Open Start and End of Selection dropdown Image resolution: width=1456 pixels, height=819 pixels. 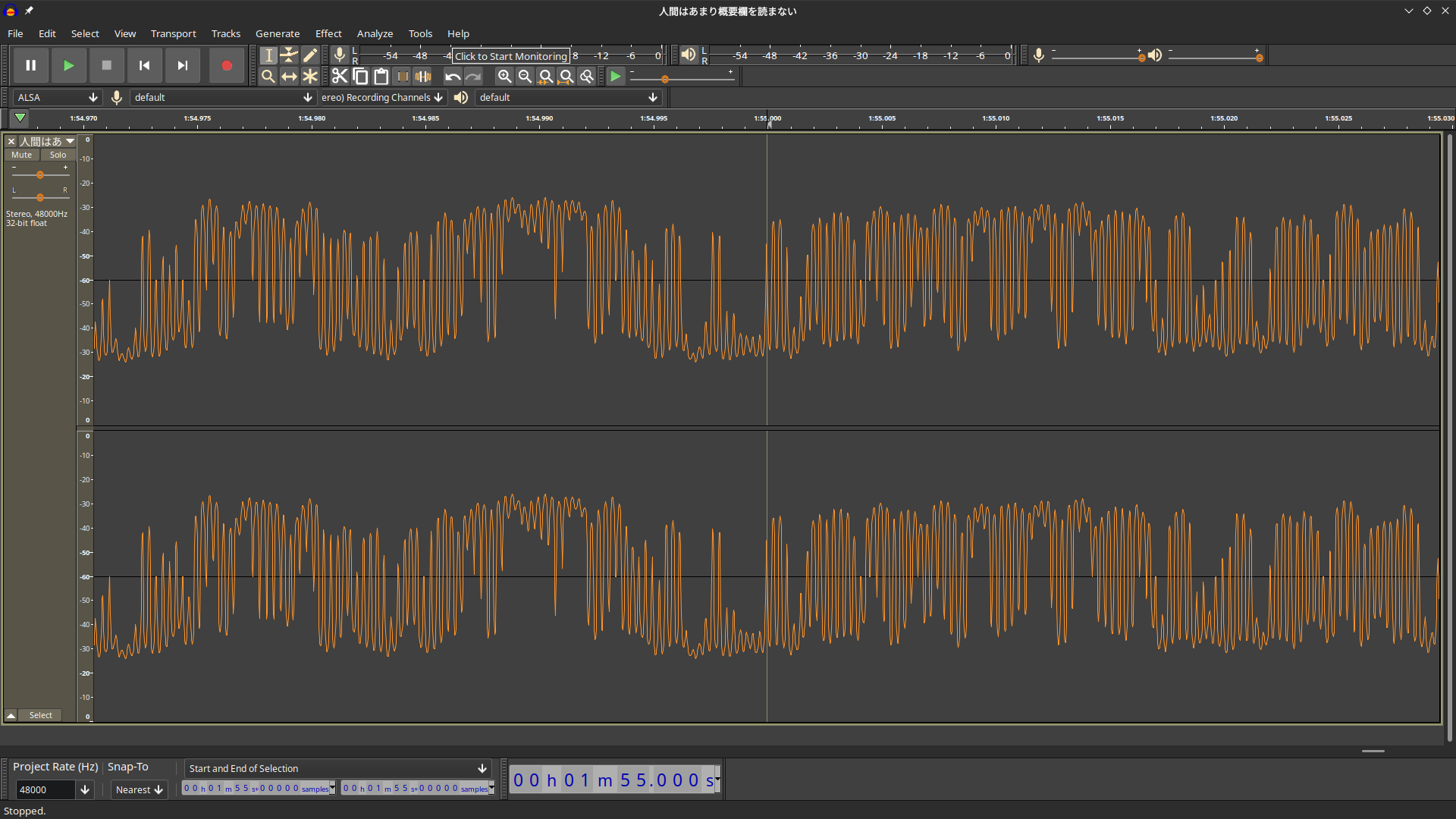[337, 768]
